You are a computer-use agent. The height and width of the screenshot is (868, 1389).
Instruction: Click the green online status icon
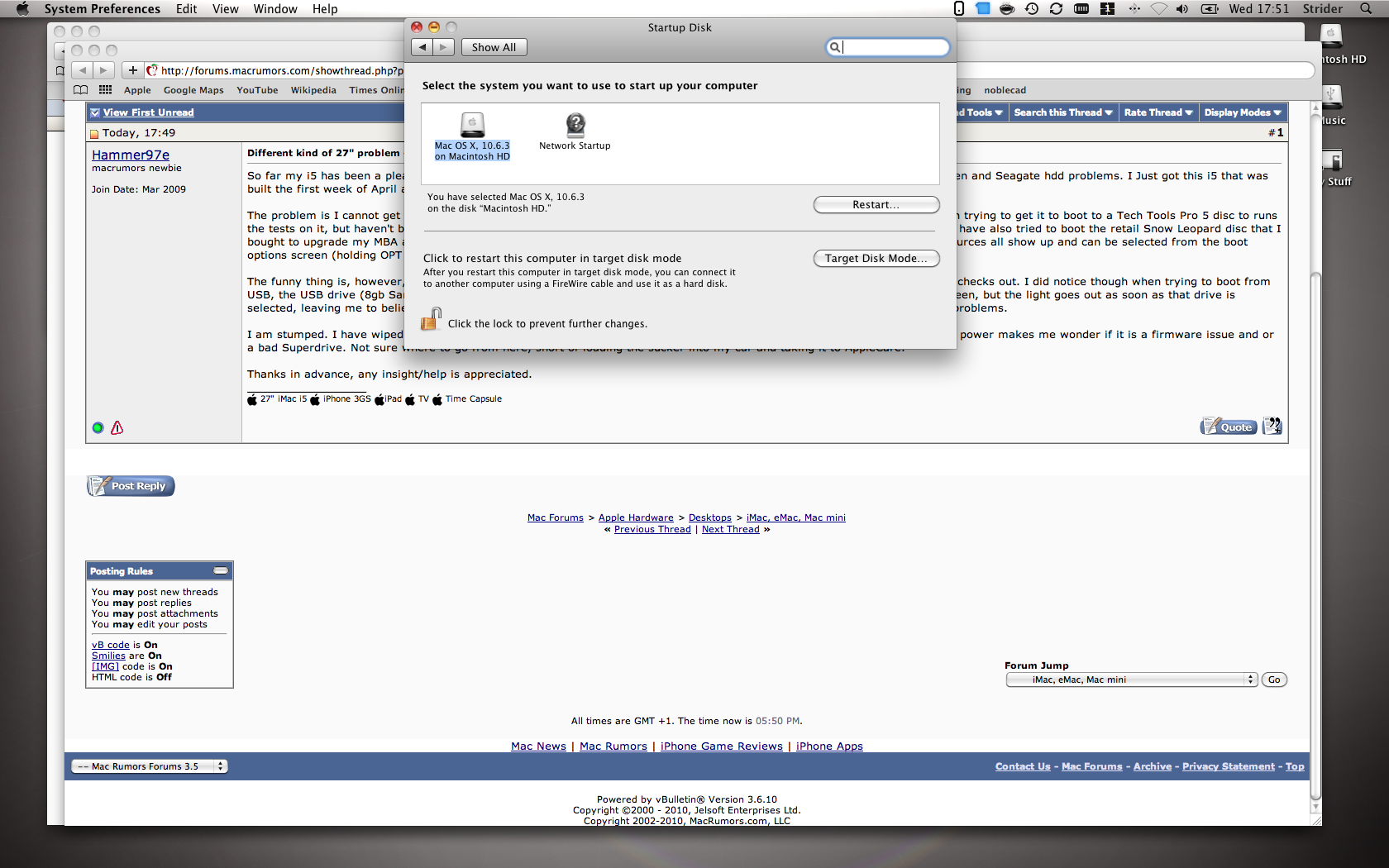tap(98, 427)
